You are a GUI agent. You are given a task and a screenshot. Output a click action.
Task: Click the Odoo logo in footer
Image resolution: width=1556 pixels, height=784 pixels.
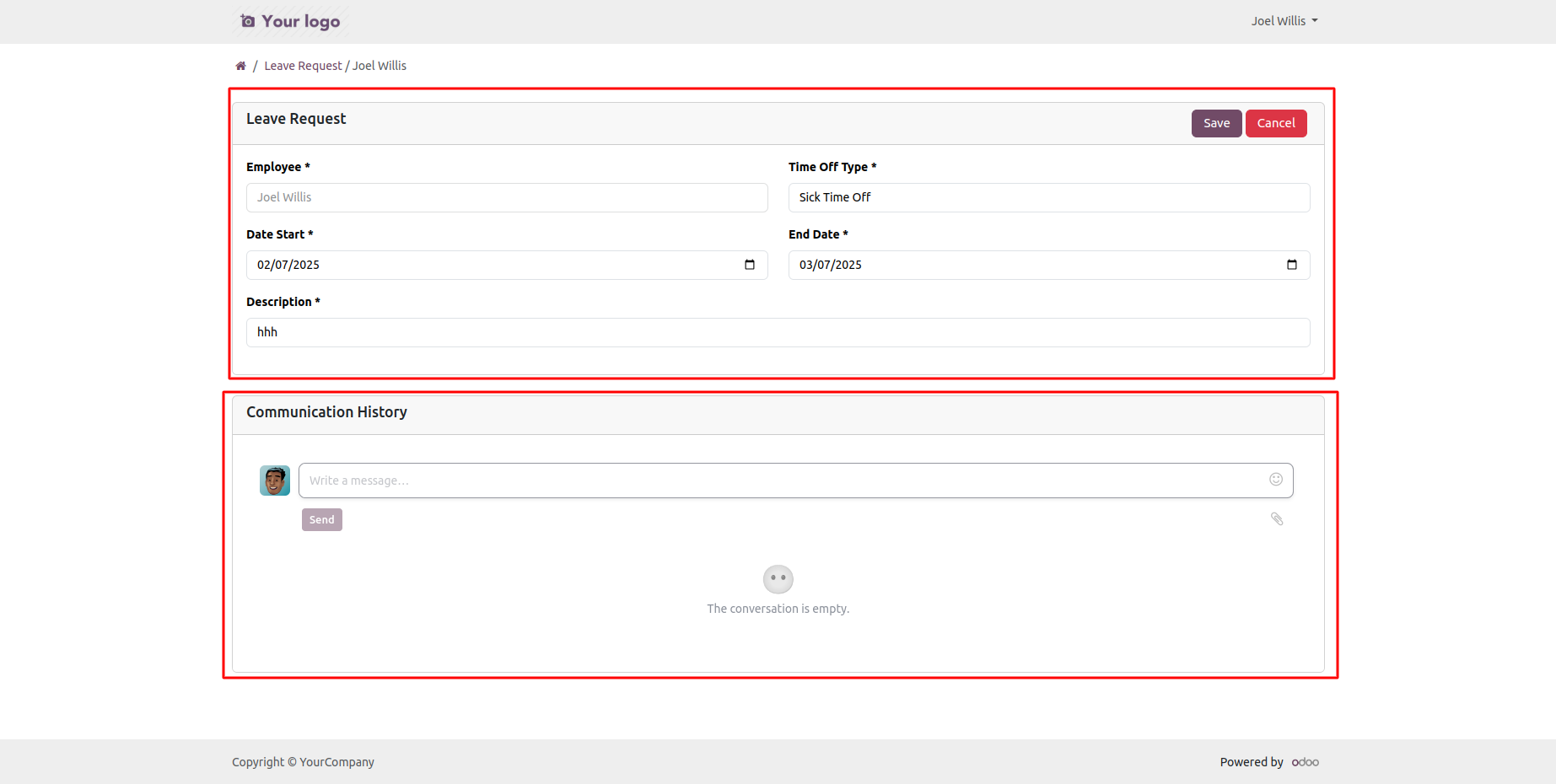pyautogui.click(x=1305, y=762)
